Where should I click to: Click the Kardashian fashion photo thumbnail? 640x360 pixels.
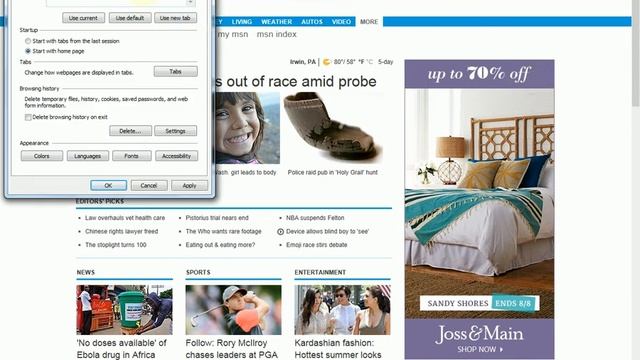(x=342, y=310)
